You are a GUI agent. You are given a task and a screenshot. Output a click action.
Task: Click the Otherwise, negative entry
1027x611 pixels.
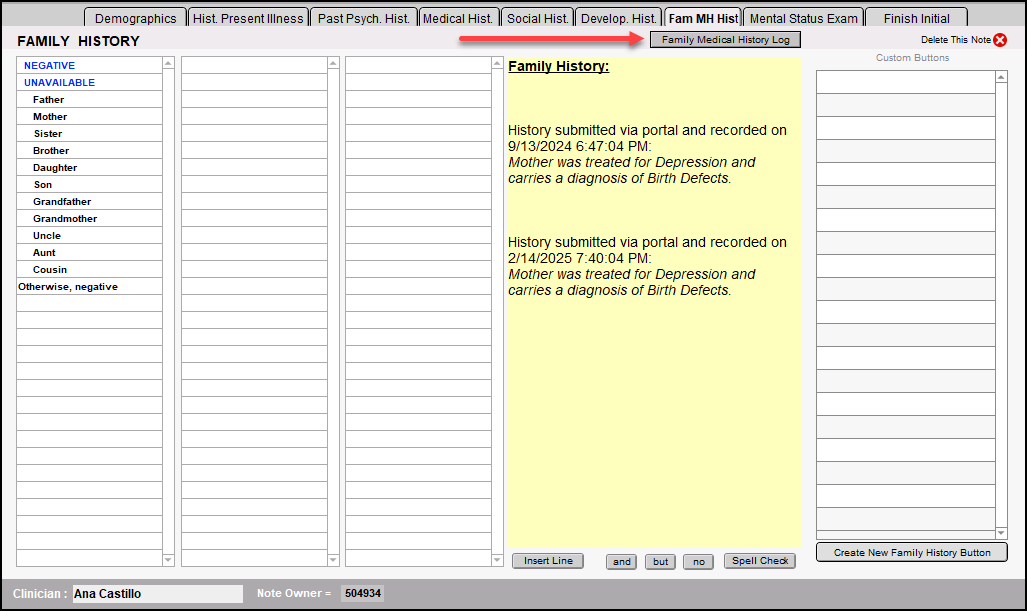68,287
